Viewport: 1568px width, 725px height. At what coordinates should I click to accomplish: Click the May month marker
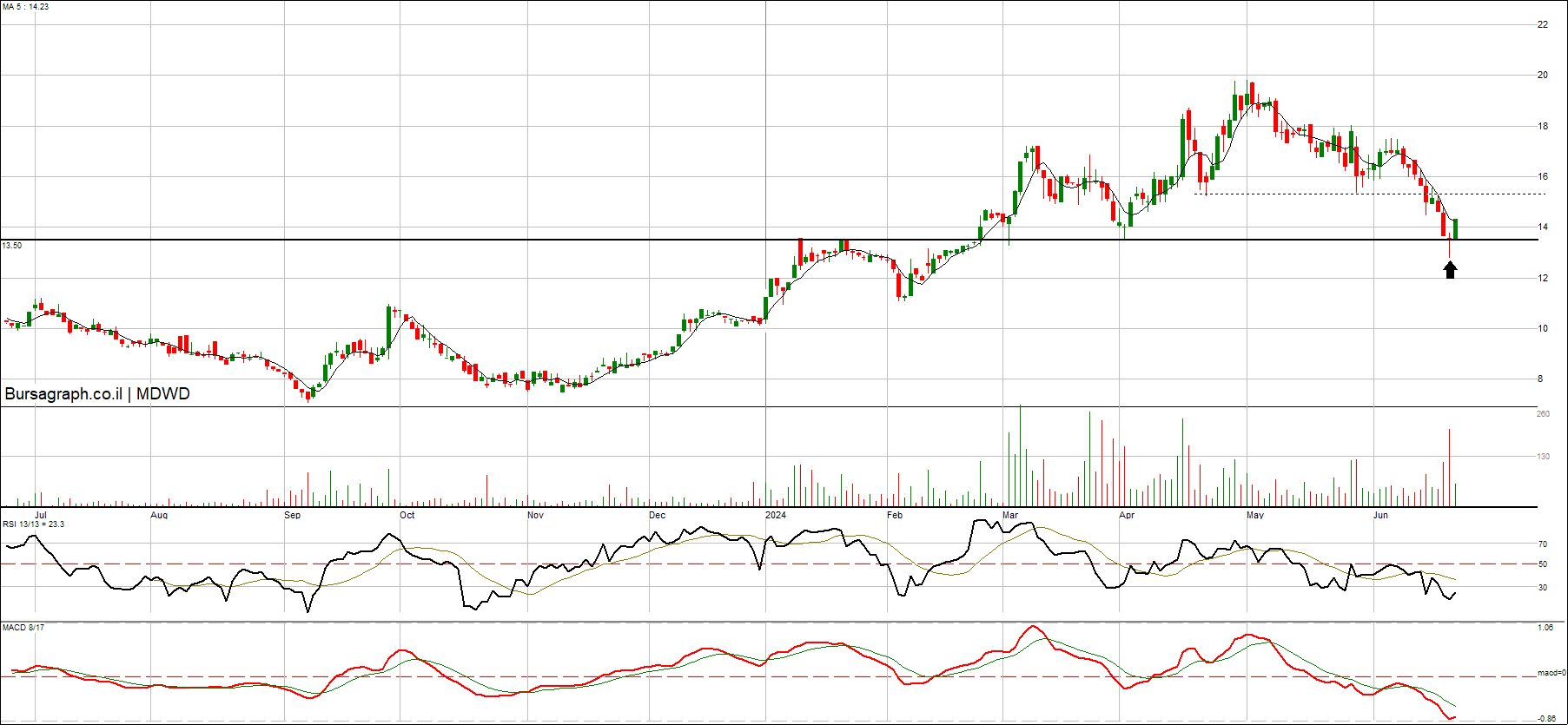[1254, 515]
